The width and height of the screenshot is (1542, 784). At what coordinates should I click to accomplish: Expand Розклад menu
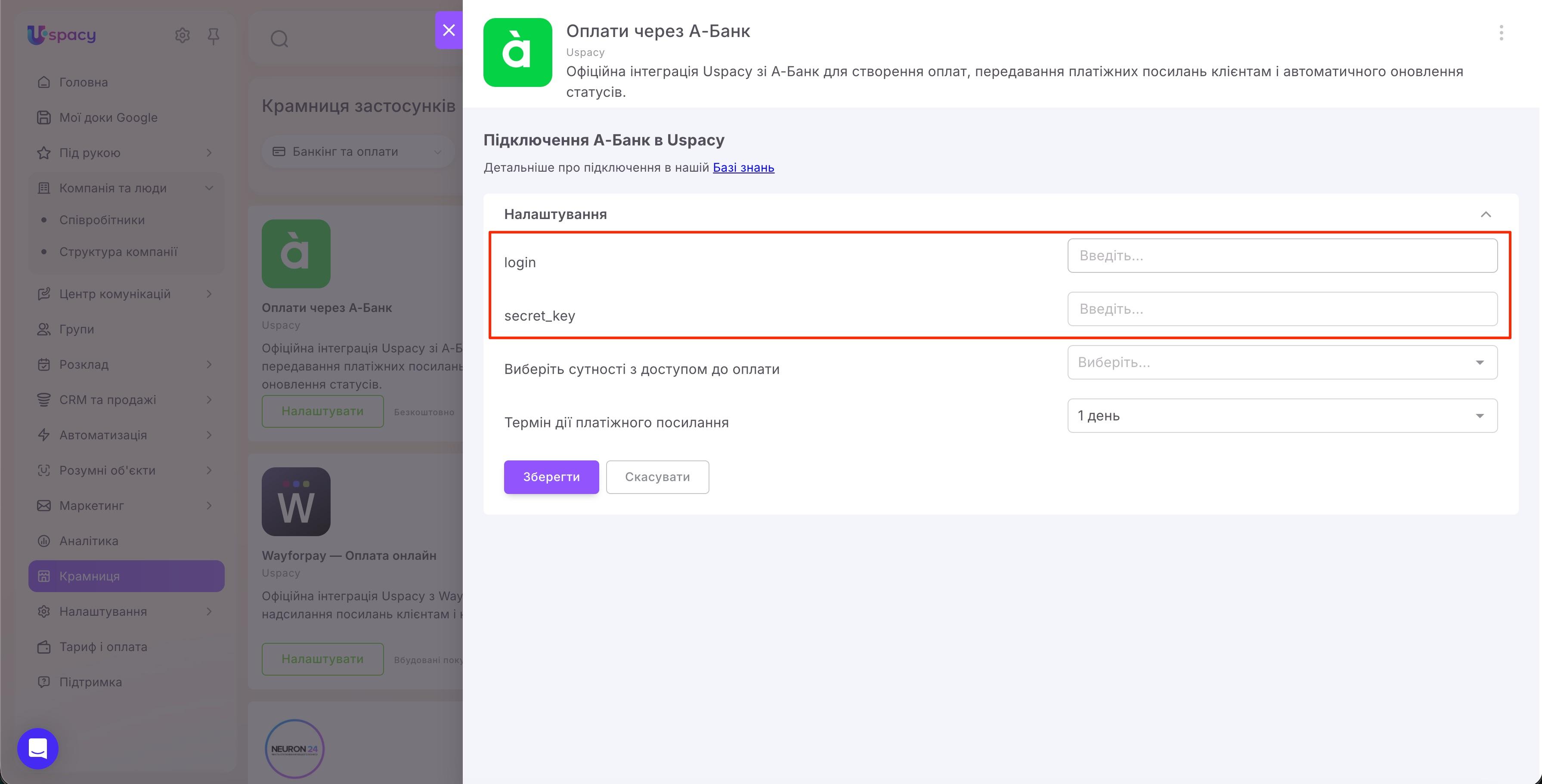126,364
